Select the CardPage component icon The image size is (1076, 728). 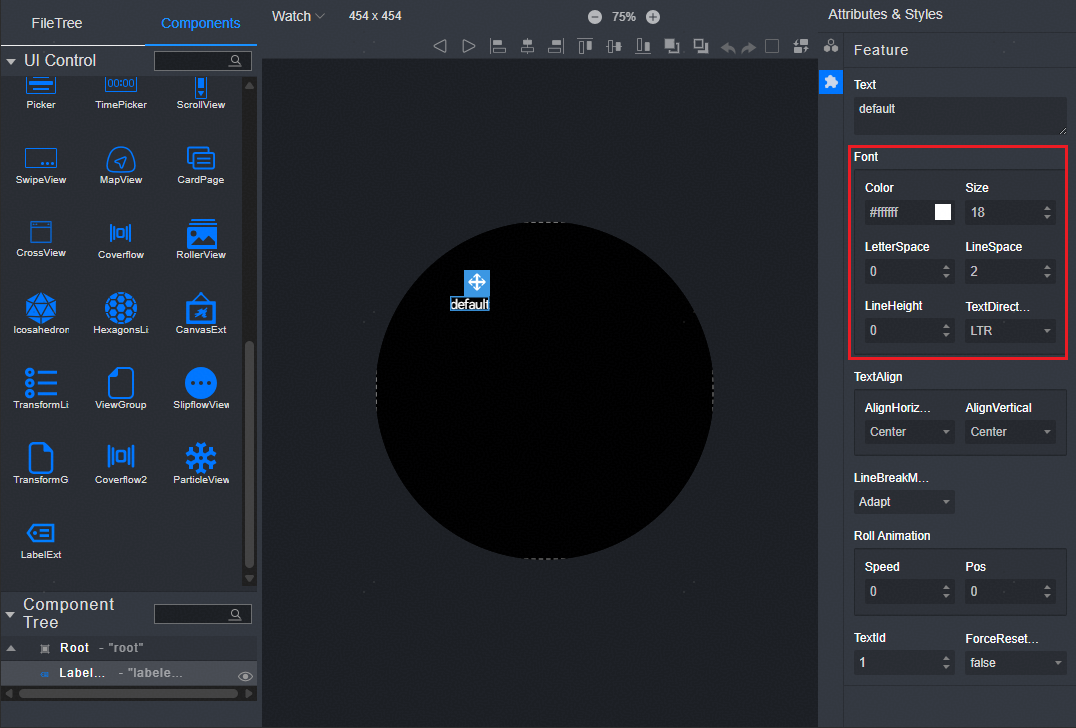(201, 159)
